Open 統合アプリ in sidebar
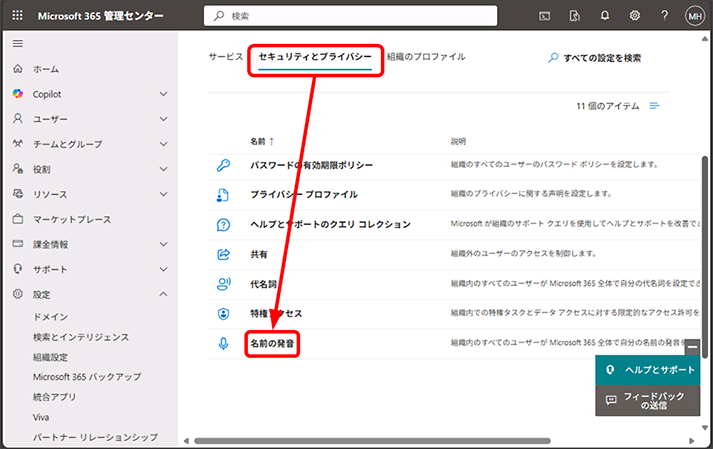Screen dimensions: 713x449 click(55, 397)
